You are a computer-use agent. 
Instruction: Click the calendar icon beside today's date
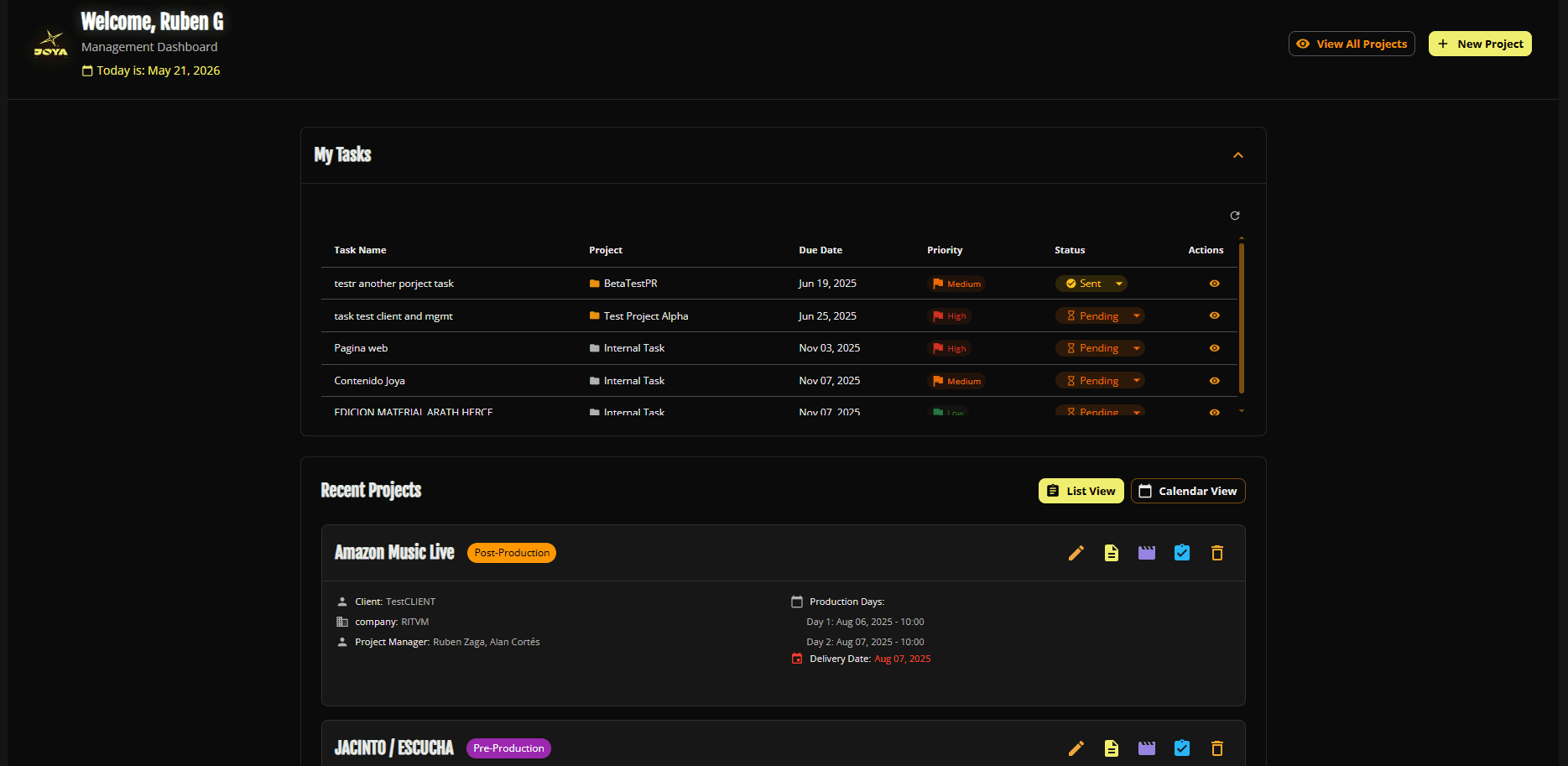point(87,70)
